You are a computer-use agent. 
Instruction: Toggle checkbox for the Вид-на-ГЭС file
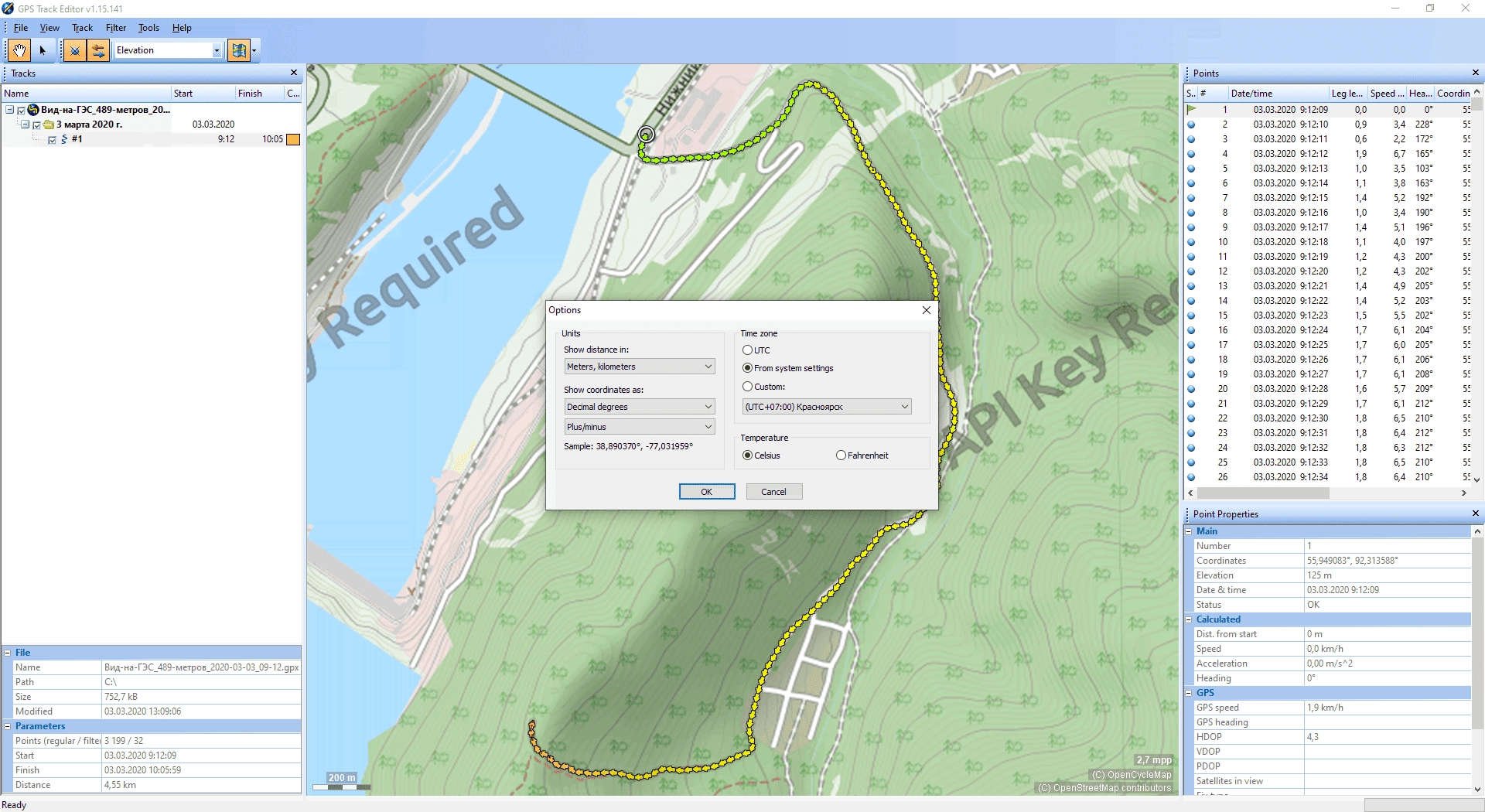click(22, 110)
